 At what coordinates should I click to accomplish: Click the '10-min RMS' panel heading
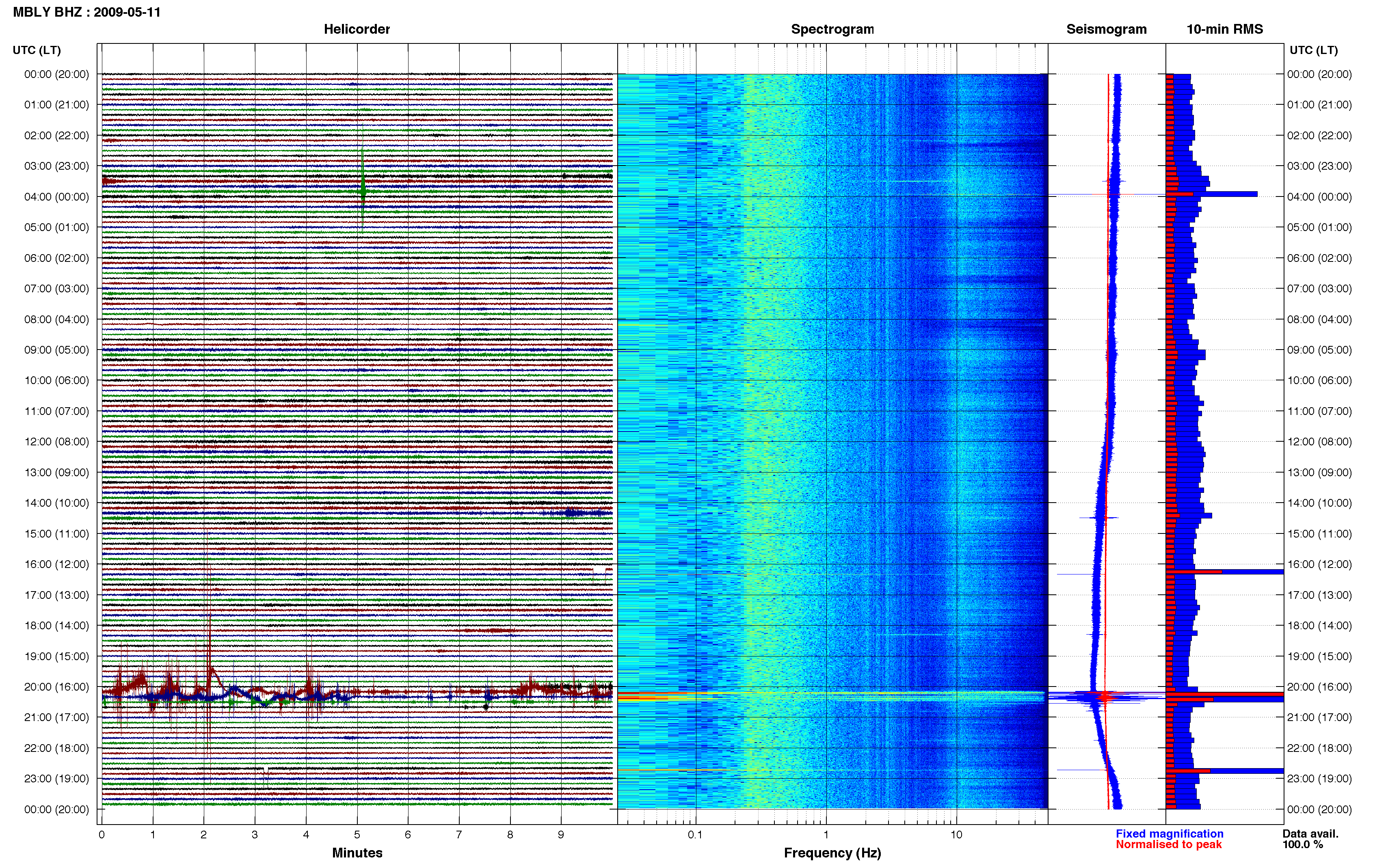1224,29
